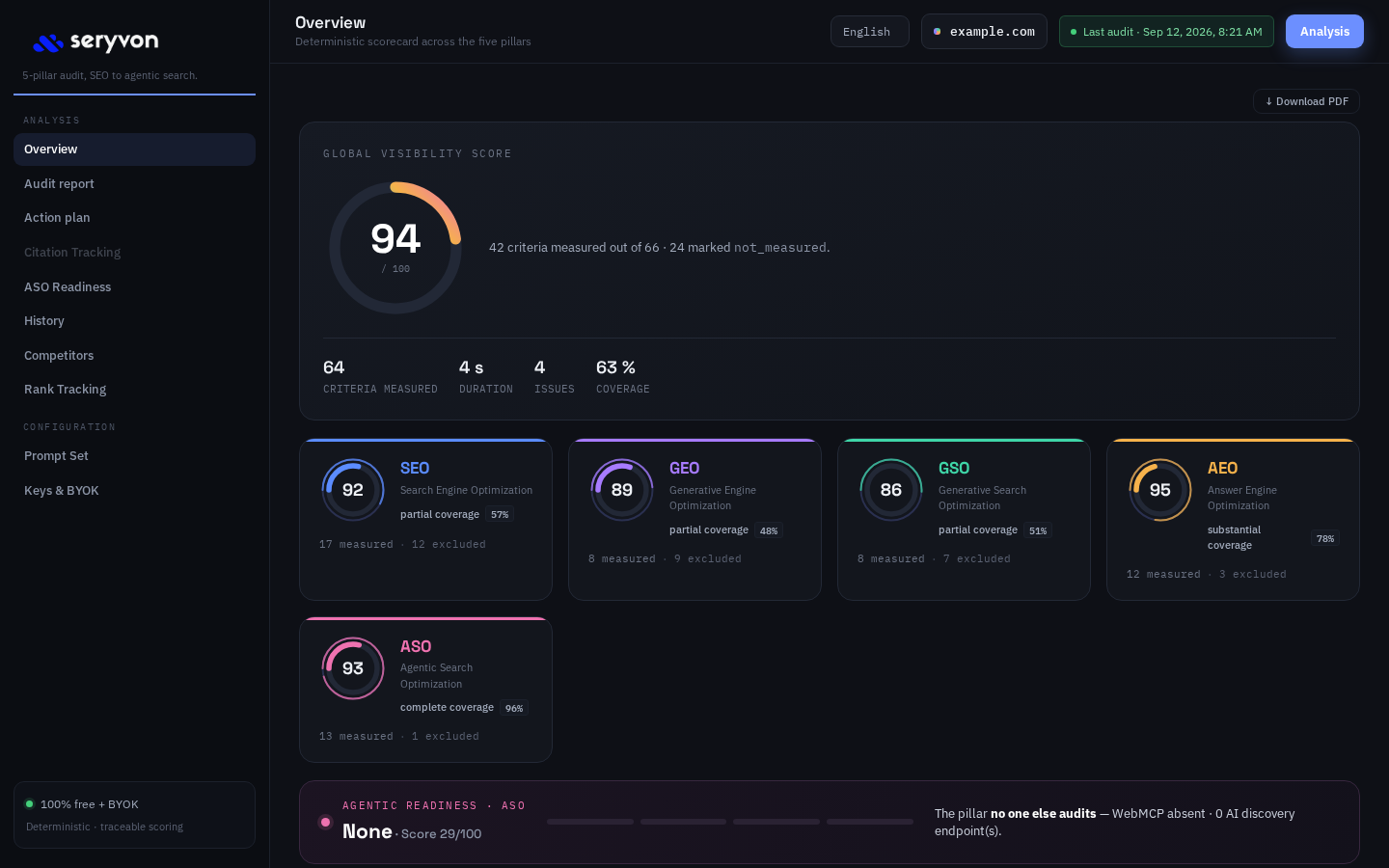This screenshot has height=868, width=1389.
Task: Open the GEO pillar heading
Action: [684, 468]
